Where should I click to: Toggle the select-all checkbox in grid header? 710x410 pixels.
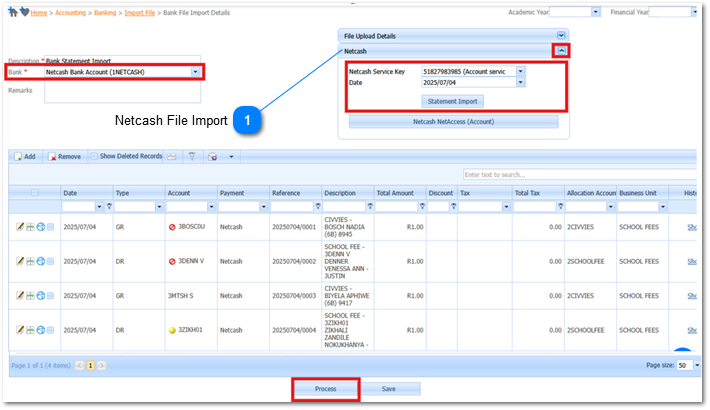pyautogui.click(x=34, y=193)
